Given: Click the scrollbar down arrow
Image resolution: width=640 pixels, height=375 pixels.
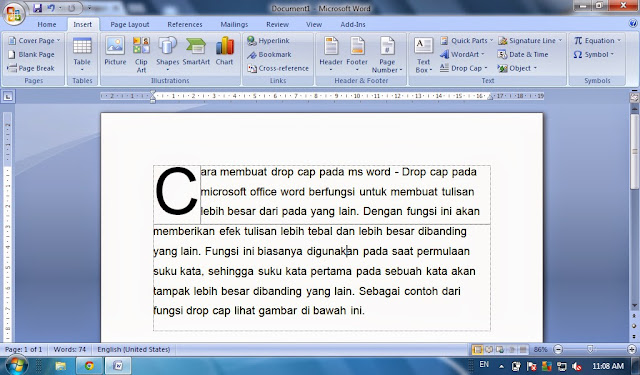Looking at the screenshot, I should pyautogui.click(x=634, y=306).
